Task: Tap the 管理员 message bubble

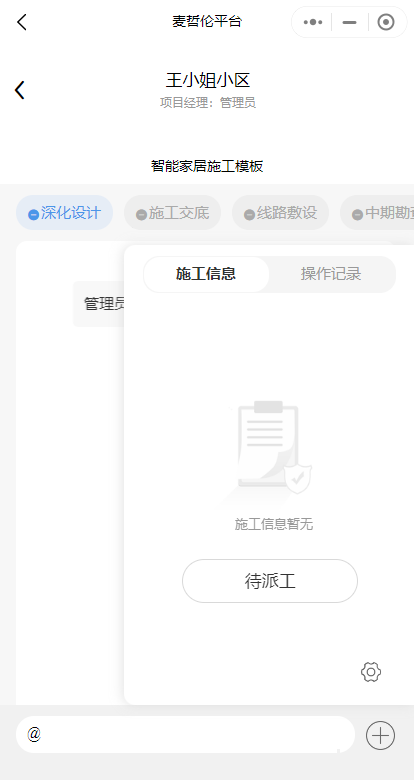Action: click(99, 304)
